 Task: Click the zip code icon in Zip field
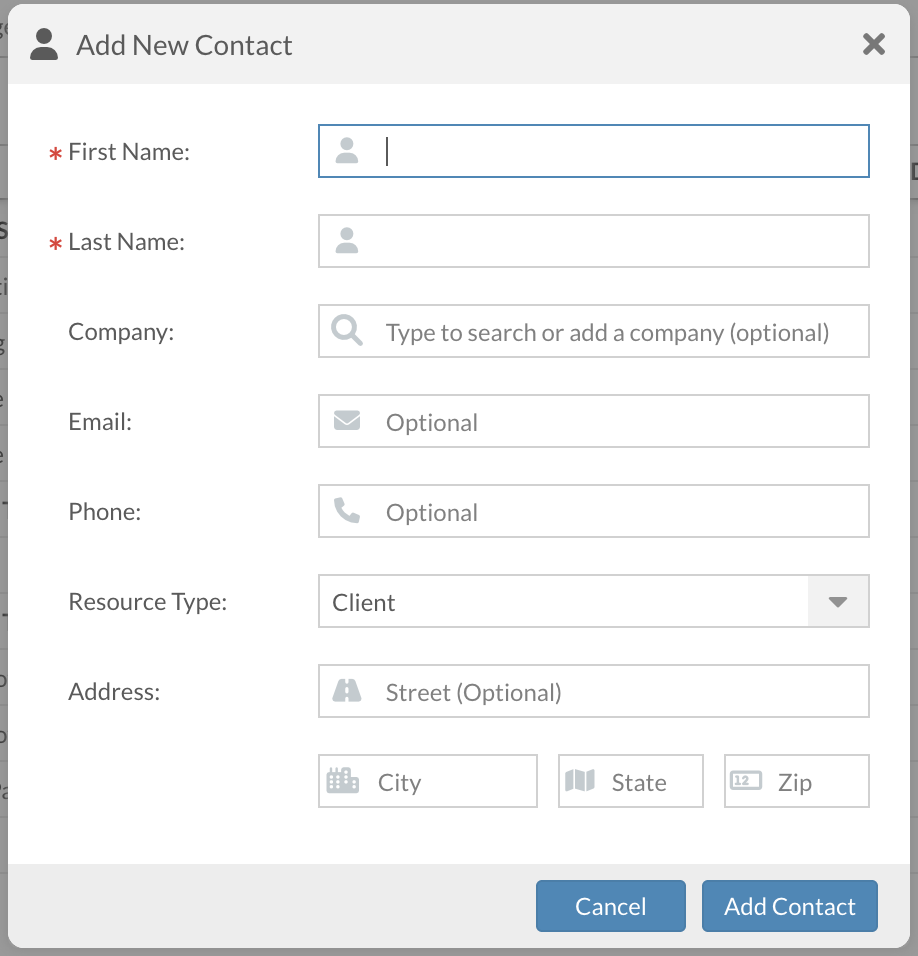pyautogui.click(x=746, y=781)
